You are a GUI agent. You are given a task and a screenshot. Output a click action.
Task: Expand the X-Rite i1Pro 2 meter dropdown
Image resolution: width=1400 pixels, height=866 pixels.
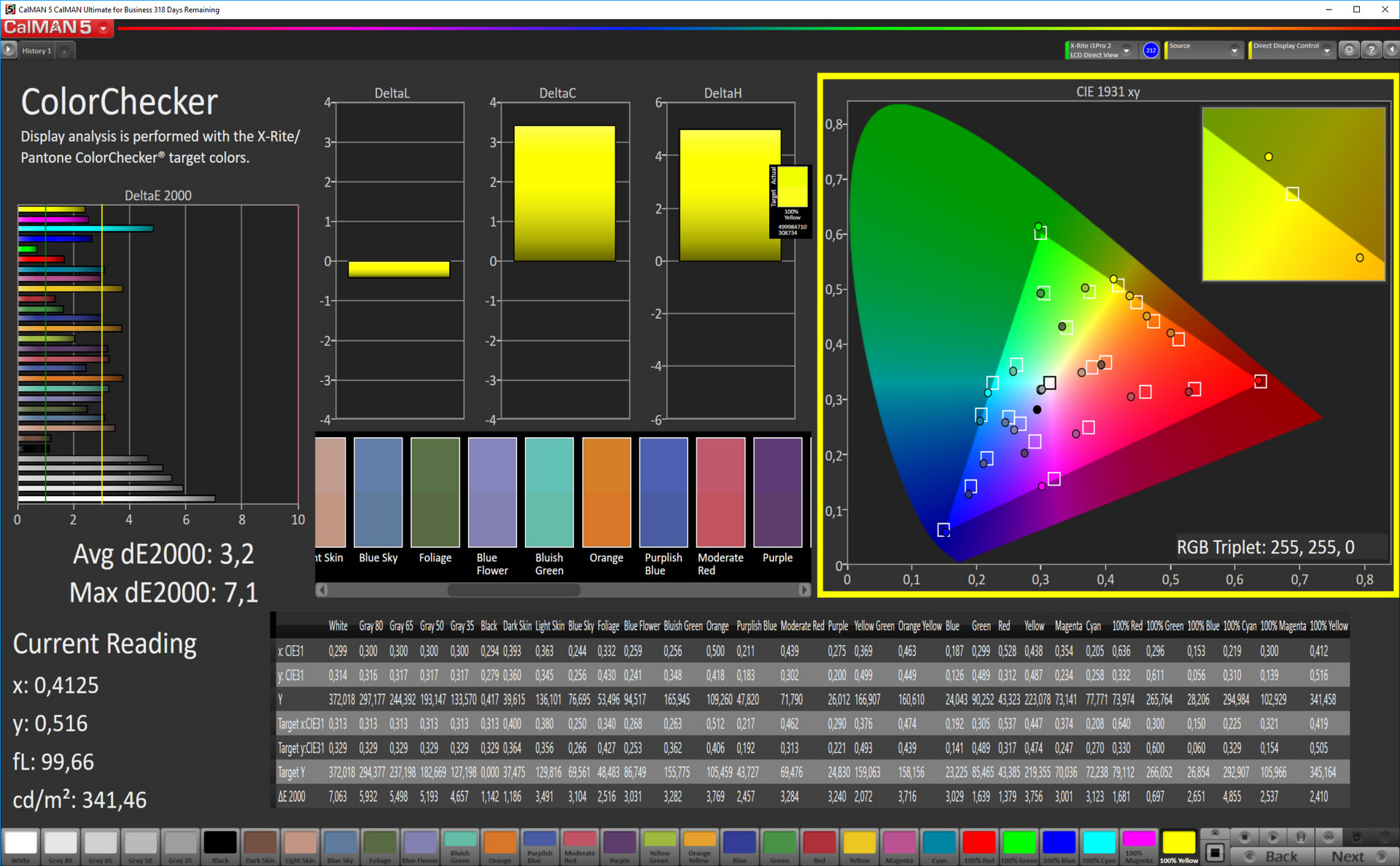[x=1127, y=50]
